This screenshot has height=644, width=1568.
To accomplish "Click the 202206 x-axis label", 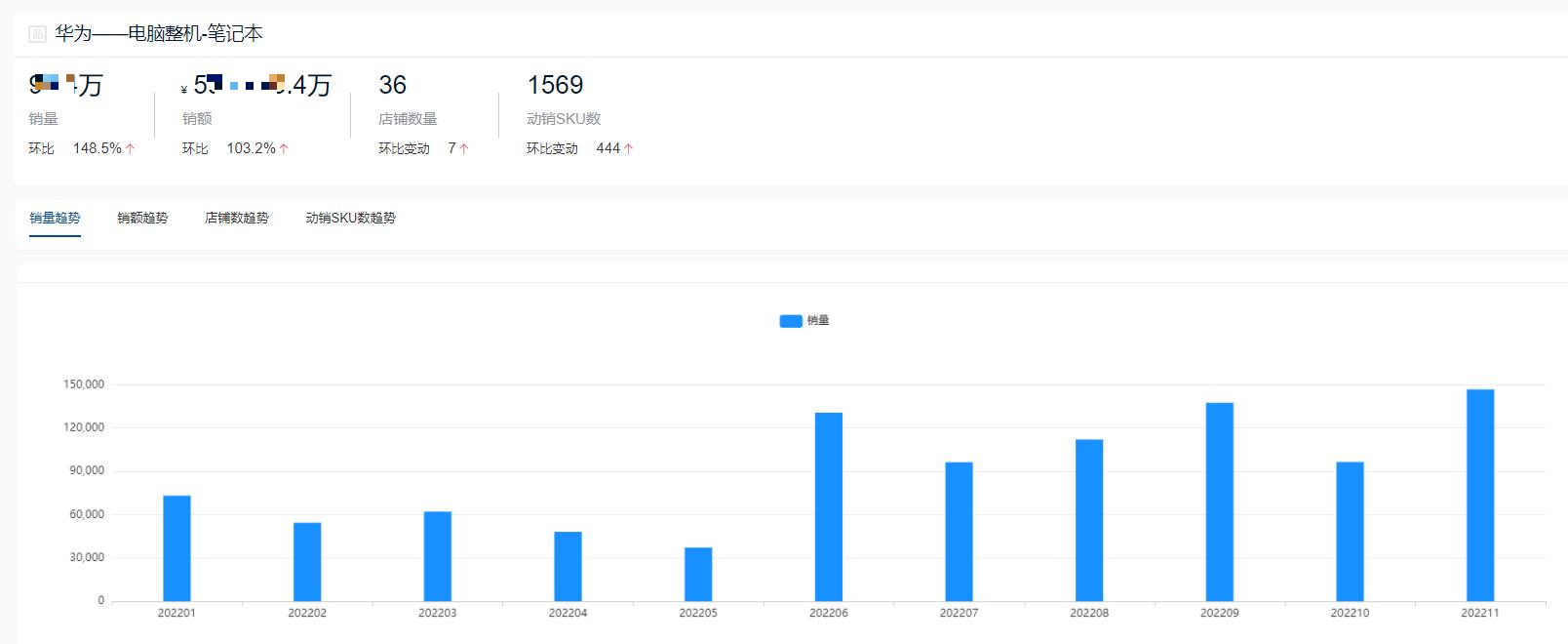I will tap(829, 613).
